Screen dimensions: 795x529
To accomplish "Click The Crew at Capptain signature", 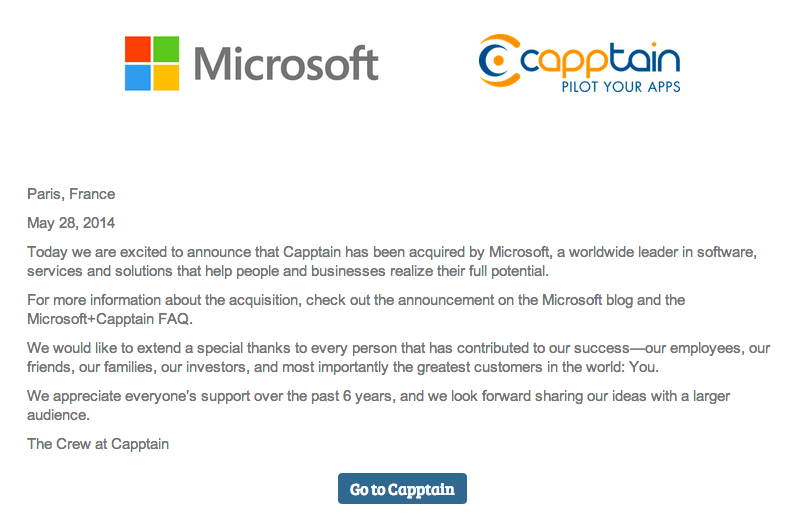I will [x=98, y=444].
